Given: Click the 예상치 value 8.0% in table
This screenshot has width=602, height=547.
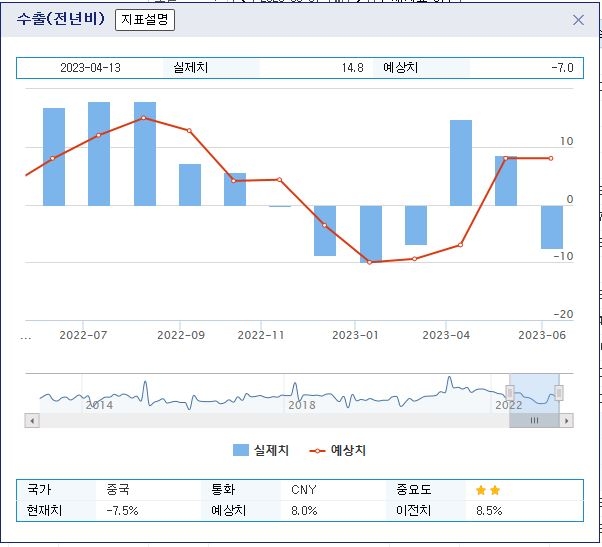Looking at the screenshot, I should [304, 511].
